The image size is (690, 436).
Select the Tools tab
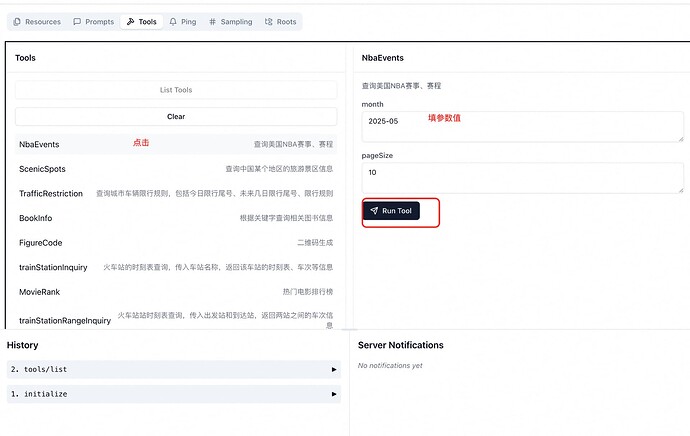tap(141, 22)
